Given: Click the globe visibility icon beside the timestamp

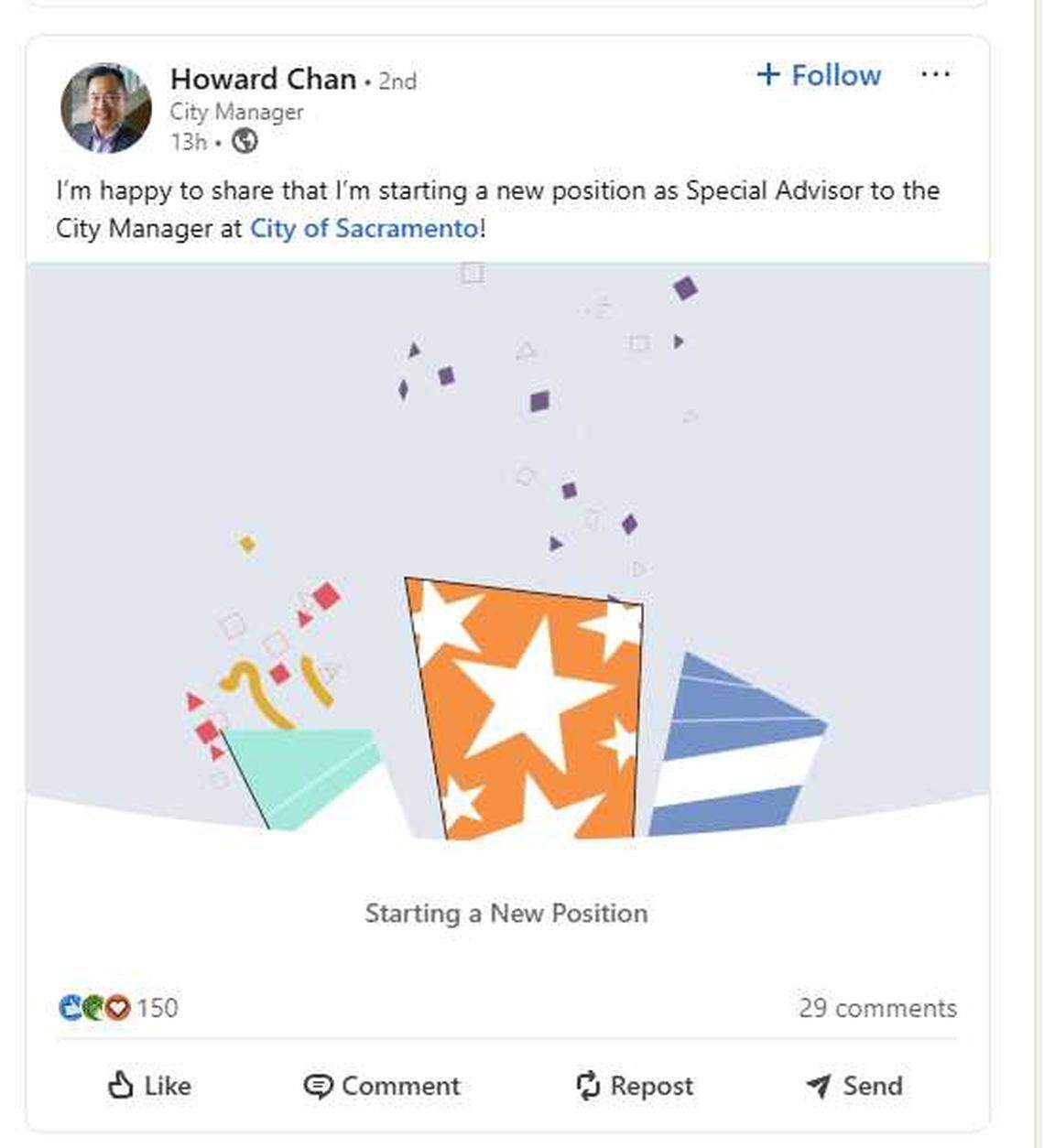Looking at the screenshot, I should point(243,141).
